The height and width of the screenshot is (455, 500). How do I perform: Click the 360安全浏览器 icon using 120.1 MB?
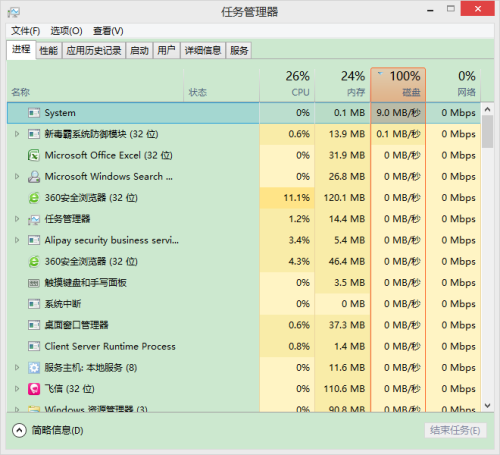34,198
